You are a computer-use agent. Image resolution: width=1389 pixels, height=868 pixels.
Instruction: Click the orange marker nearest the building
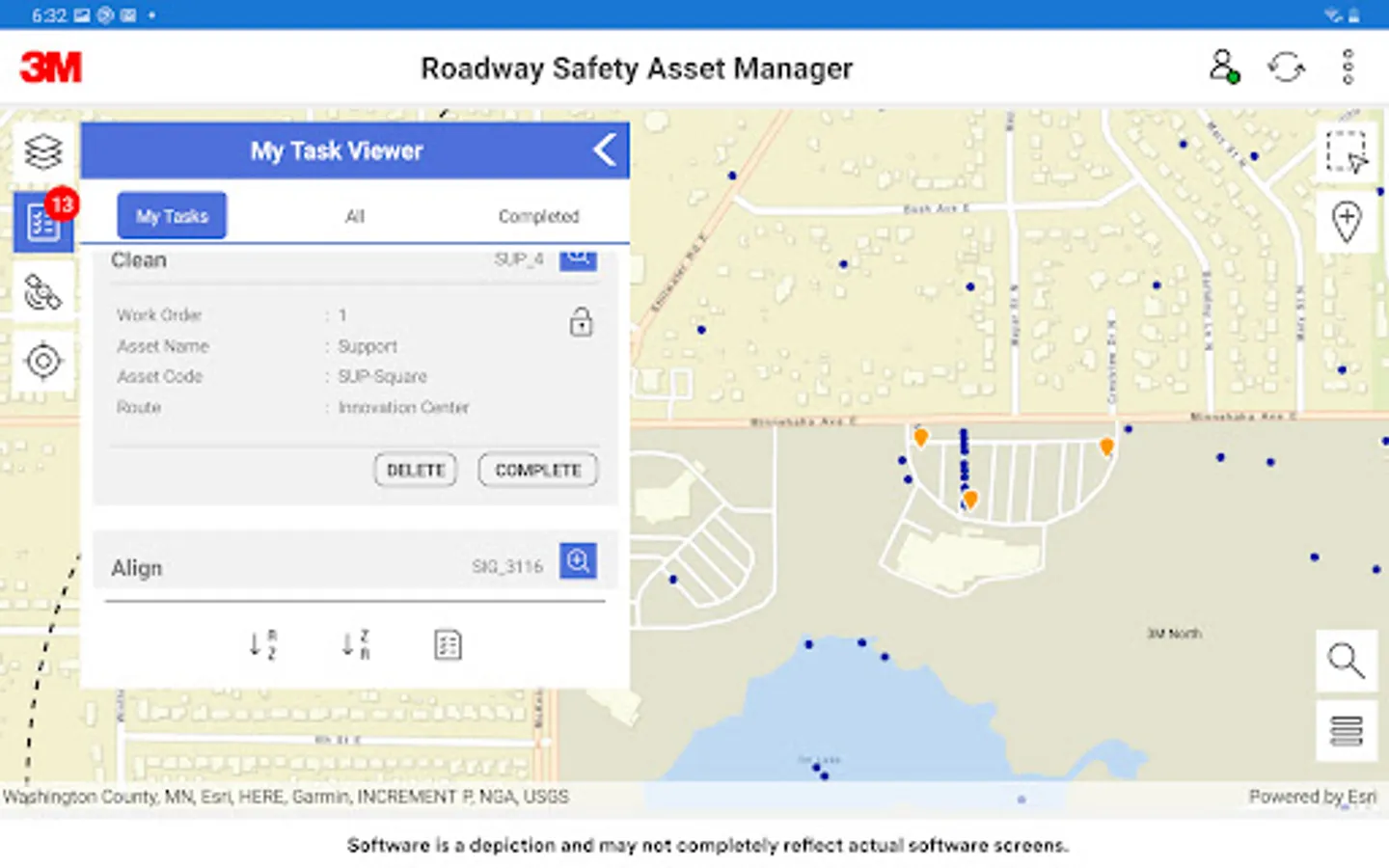pos(971,500)
